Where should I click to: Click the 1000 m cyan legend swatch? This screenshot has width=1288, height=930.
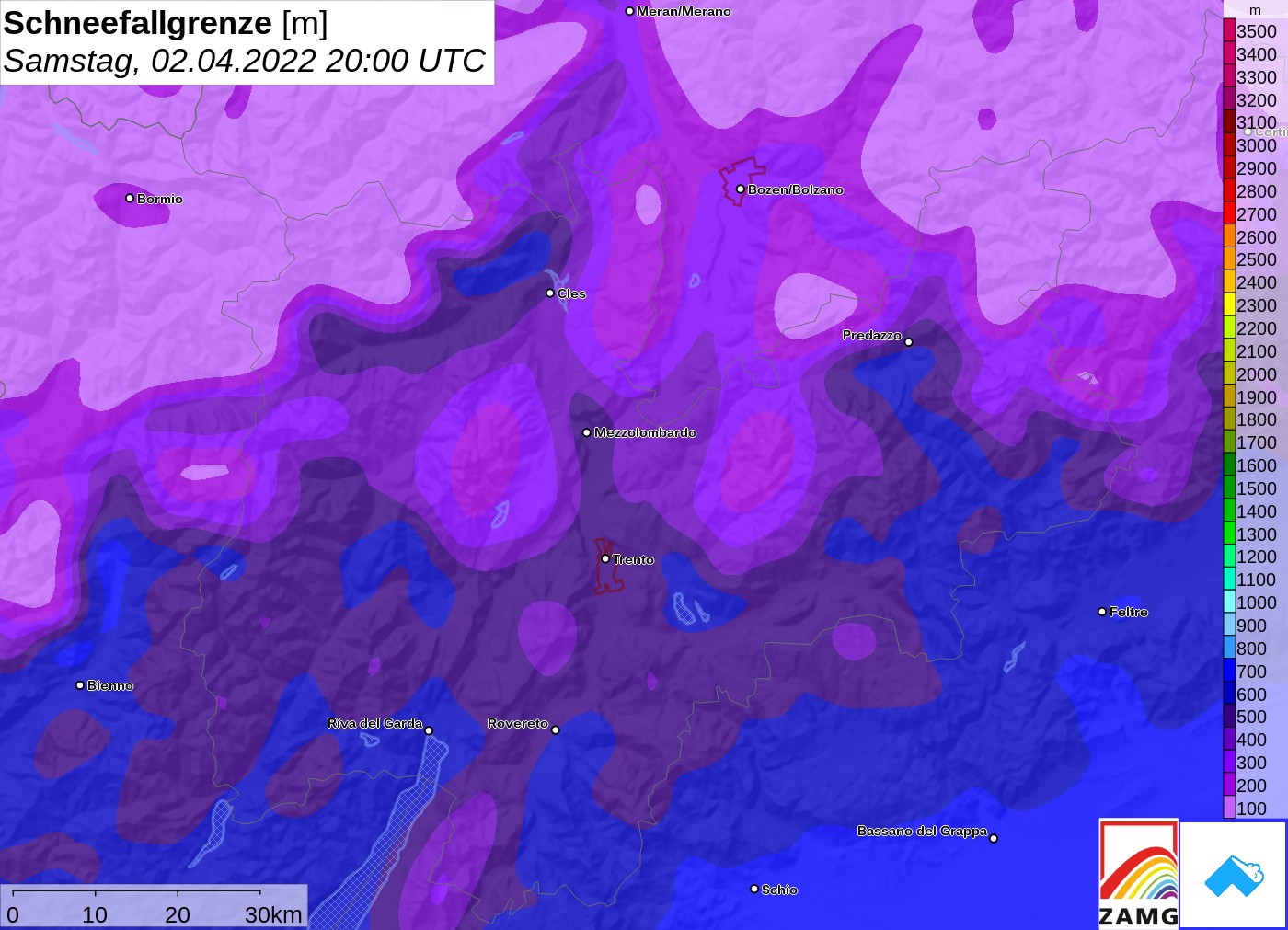coord(1229,603)
